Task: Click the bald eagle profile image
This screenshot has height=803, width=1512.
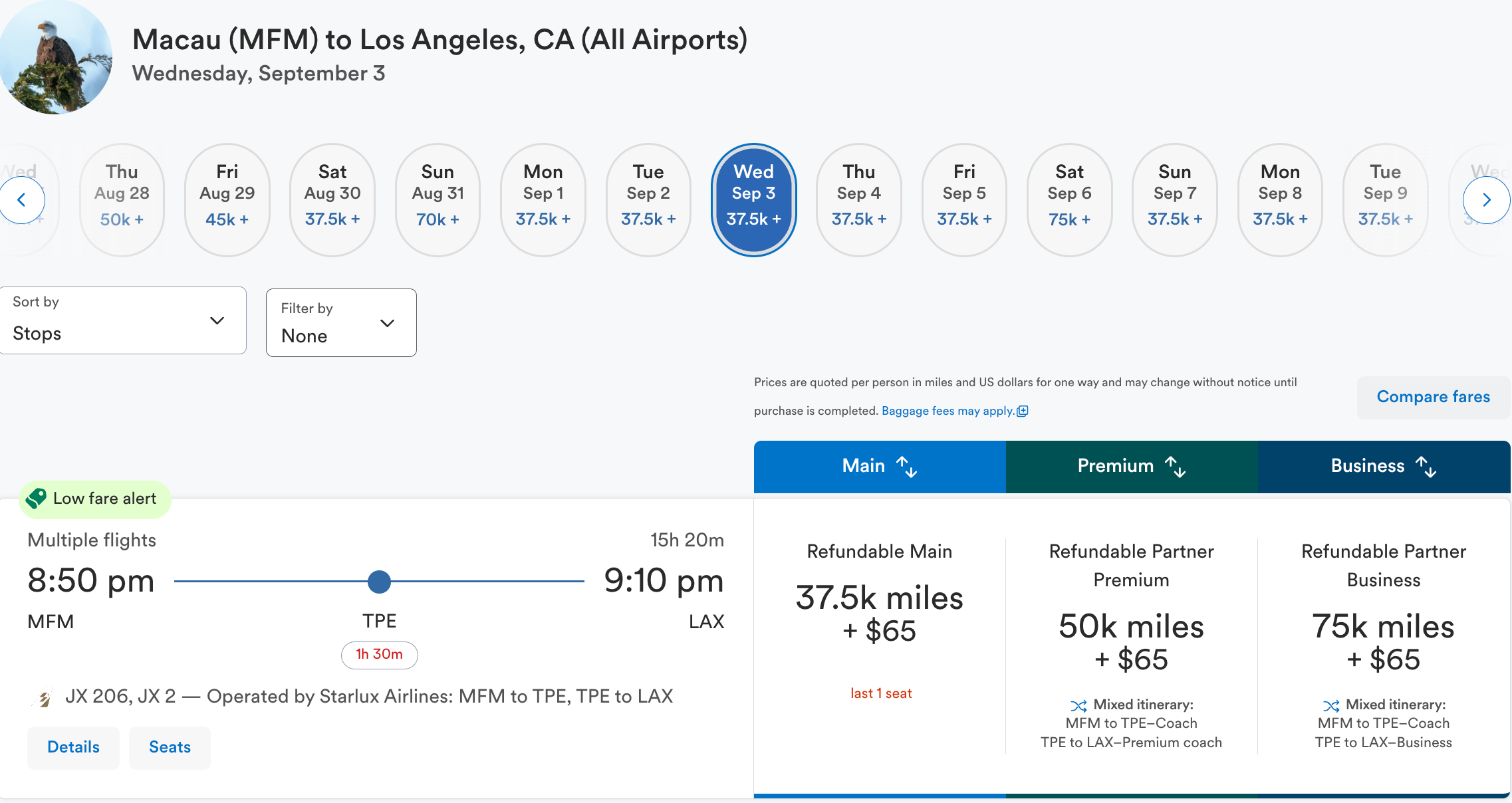Action: pos(57,57)
